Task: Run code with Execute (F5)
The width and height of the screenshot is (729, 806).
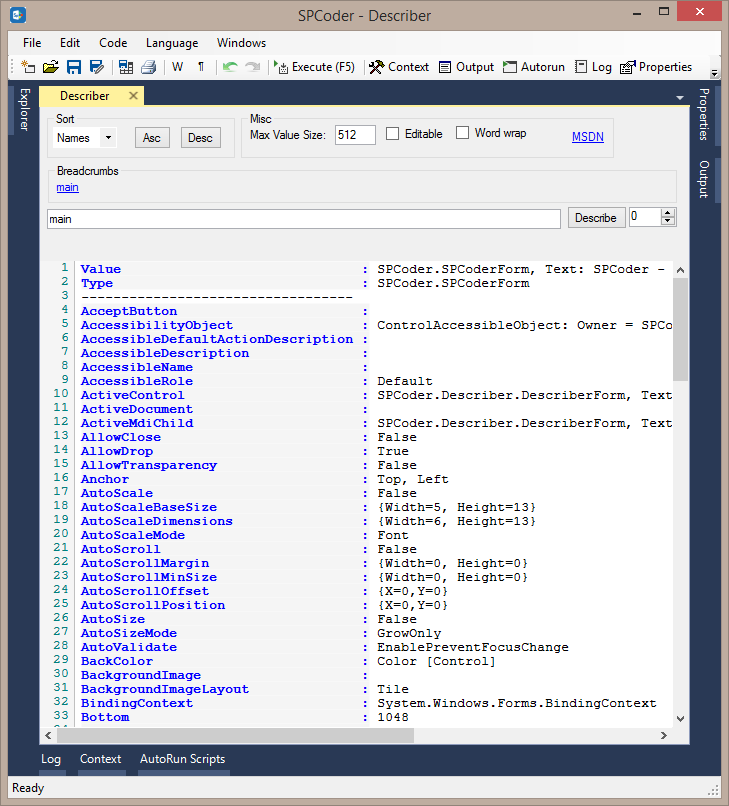Action: [315, 67]
